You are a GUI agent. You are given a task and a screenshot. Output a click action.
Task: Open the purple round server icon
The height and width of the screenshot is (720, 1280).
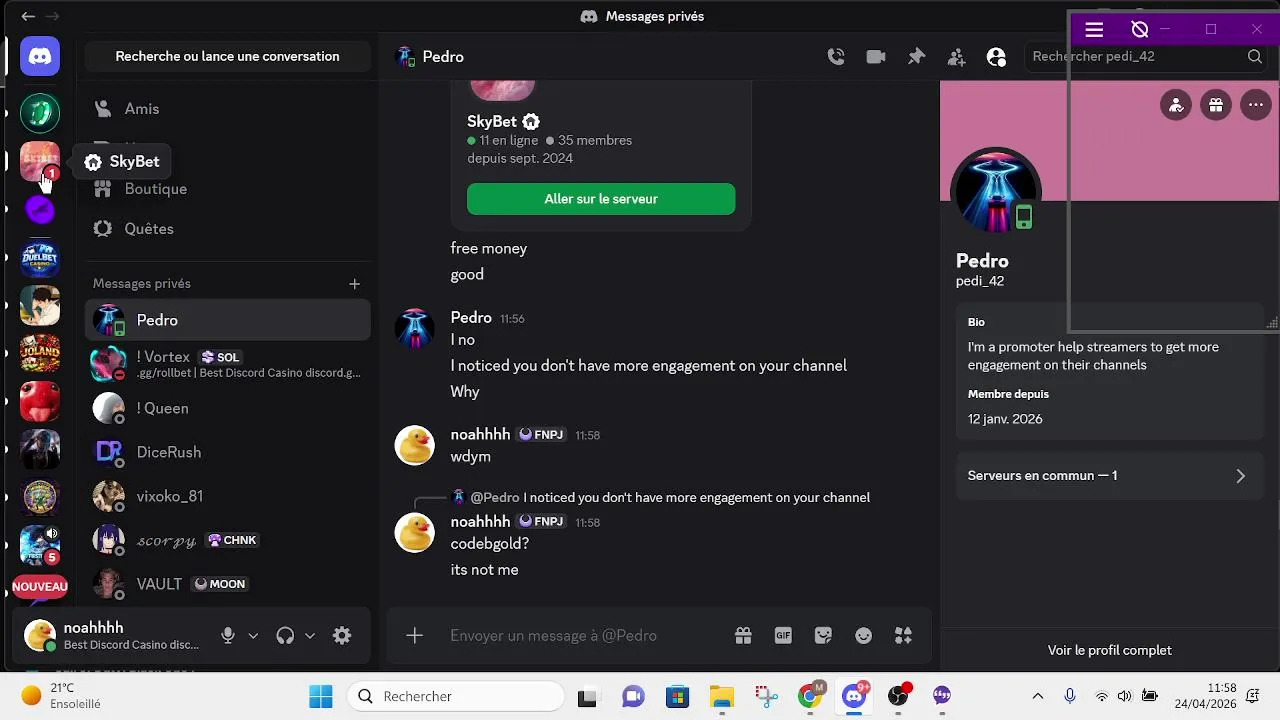coord(40,210)
